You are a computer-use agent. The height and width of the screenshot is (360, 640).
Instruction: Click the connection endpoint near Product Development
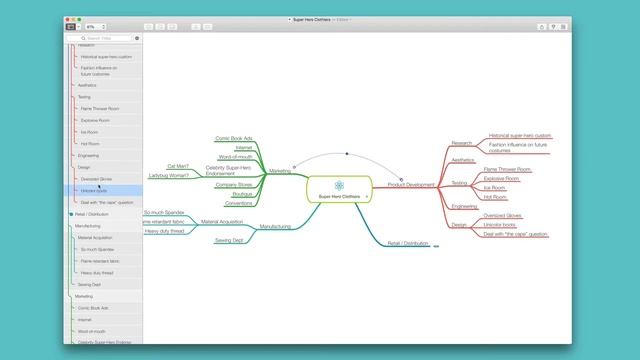click(401, 180)
